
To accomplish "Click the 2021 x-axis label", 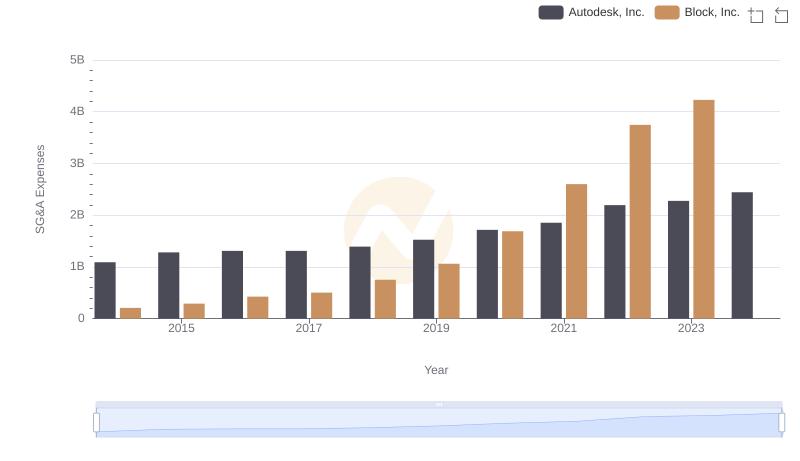I will click(563, 328).
